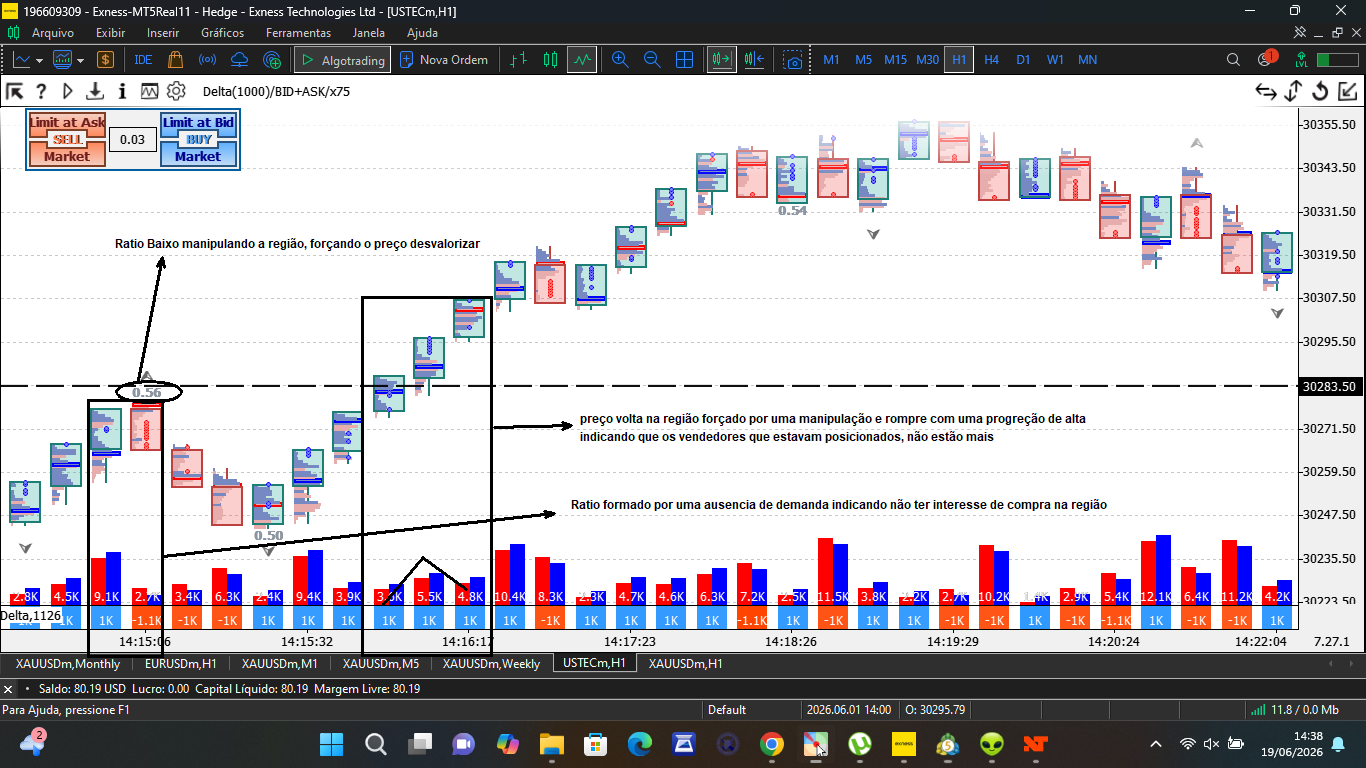
Task: Open the gear settings of the indicator panel
Action: [x=176, y=91]
